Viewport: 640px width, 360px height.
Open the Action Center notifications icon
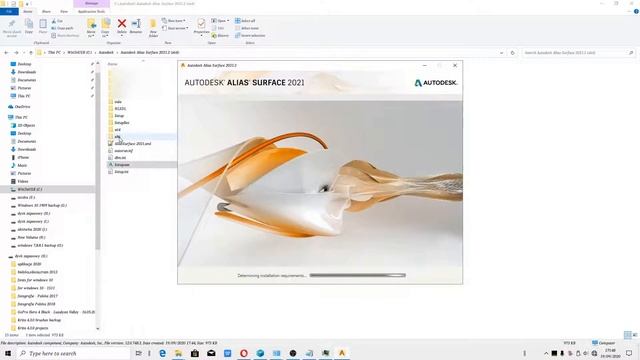629,353
